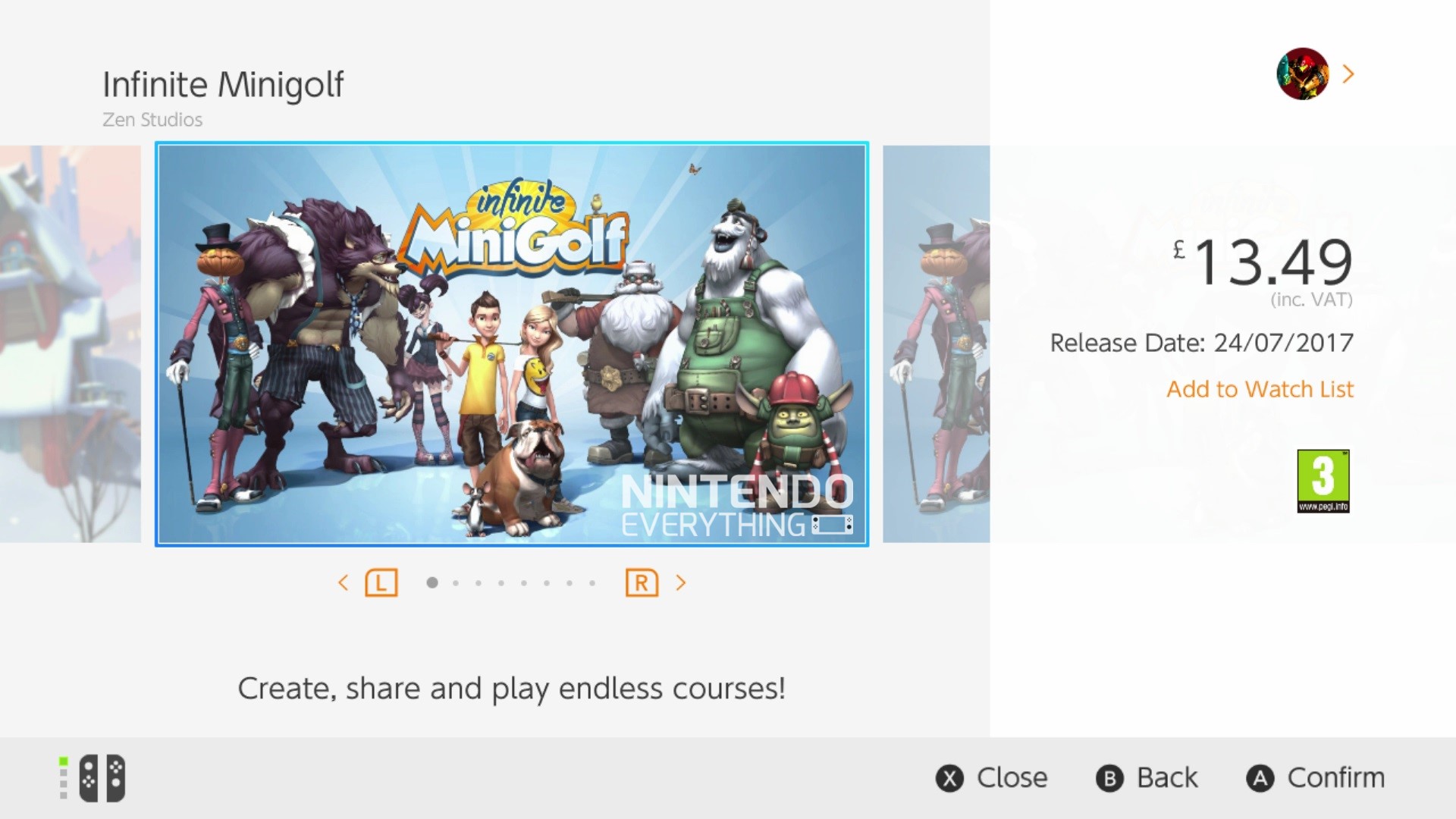Click the B Back button icon
Image resolution: width=1456 pixels, height=819 pixels.
point(1109,778)
